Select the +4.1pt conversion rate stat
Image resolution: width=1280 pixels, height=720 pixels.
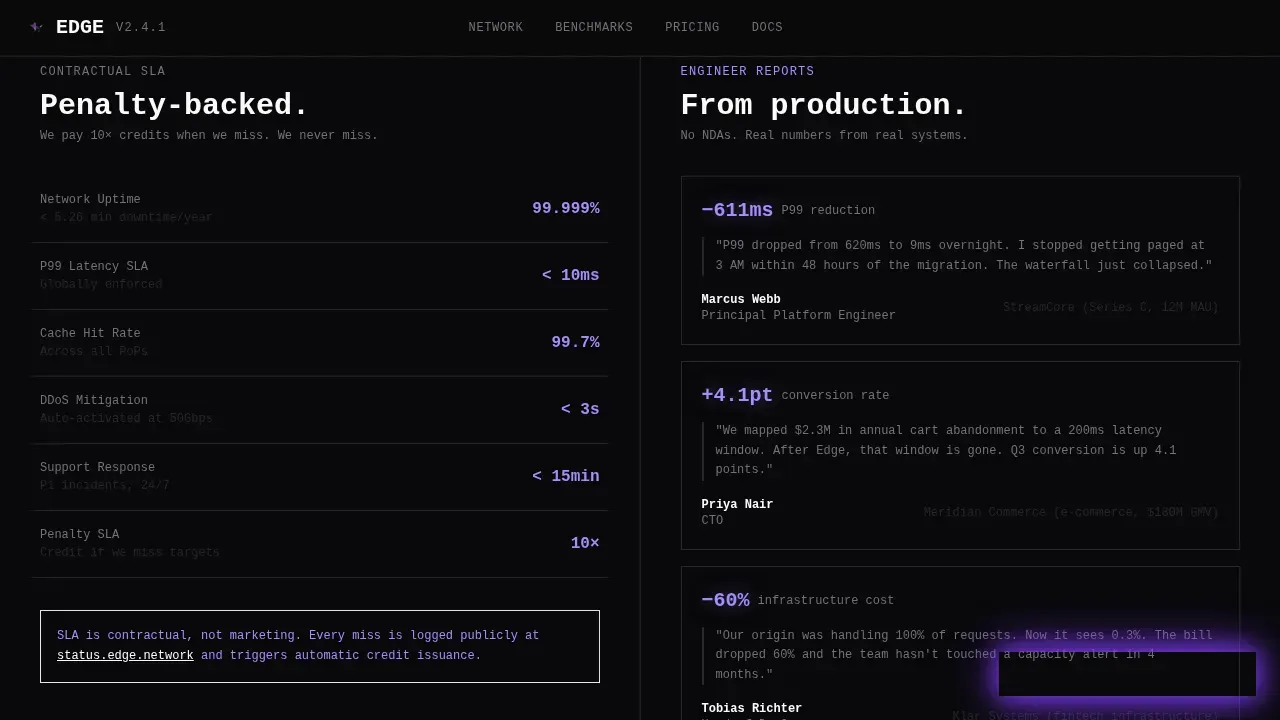tap(737, 395)
